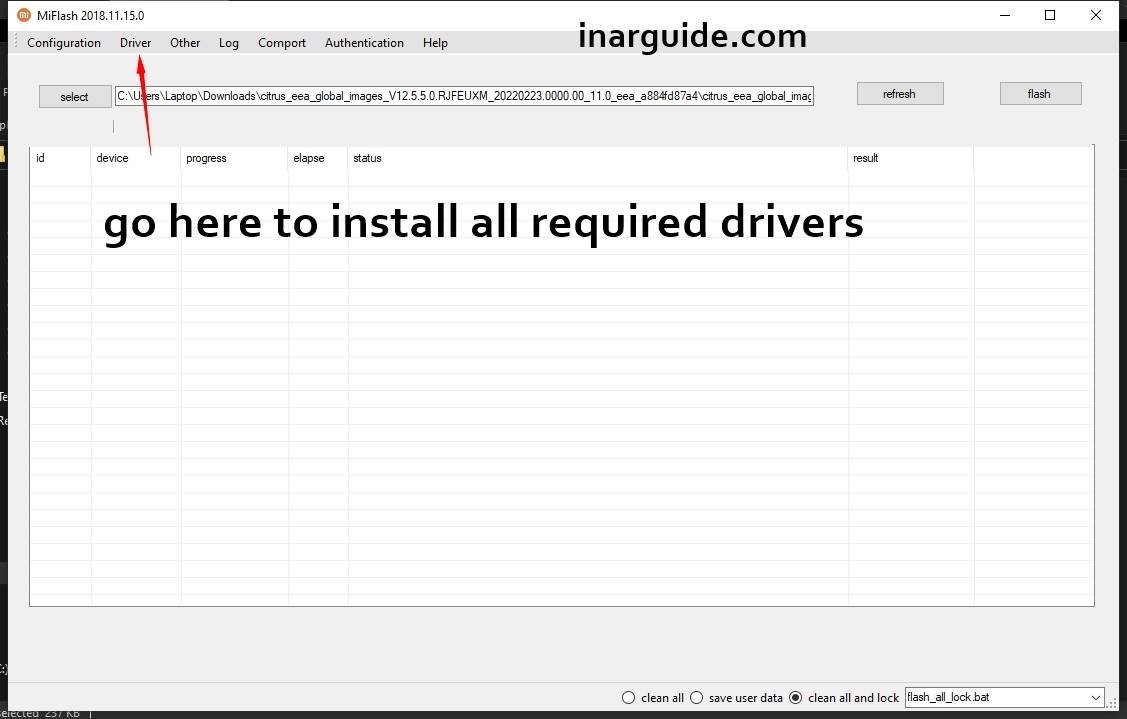Click the refresh button

900,93
